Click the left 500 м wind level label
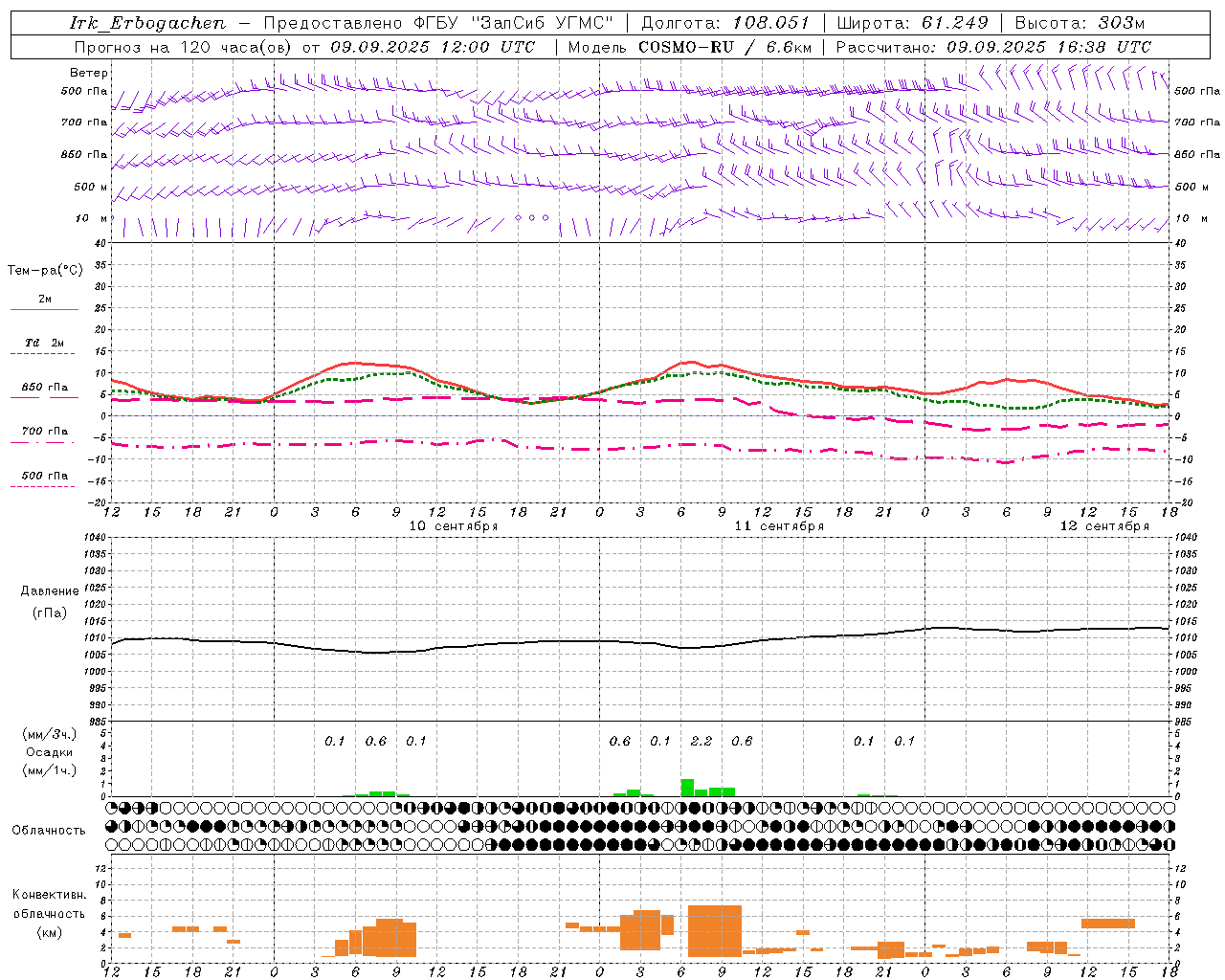This screenshot has height=980, width=1225. [91, 187]
